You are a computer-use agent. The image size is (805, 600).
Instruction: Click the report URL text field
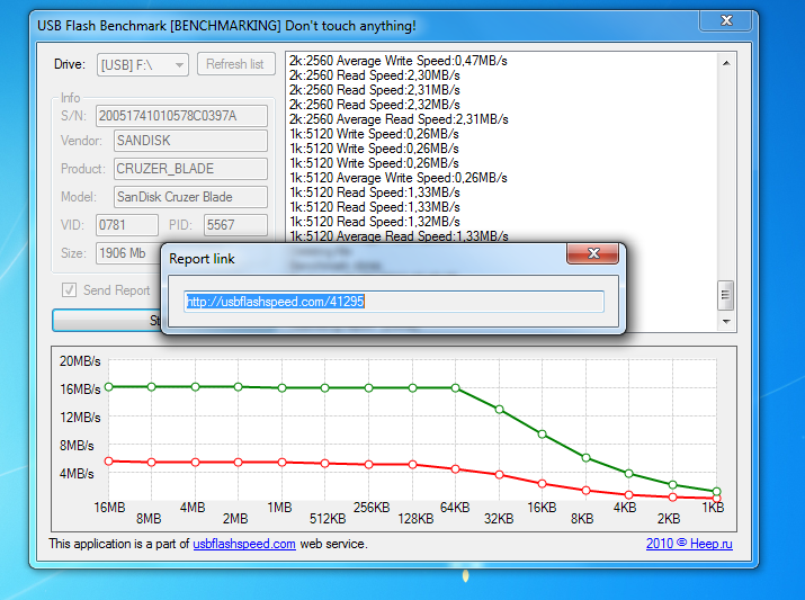(x=394, y=301)
